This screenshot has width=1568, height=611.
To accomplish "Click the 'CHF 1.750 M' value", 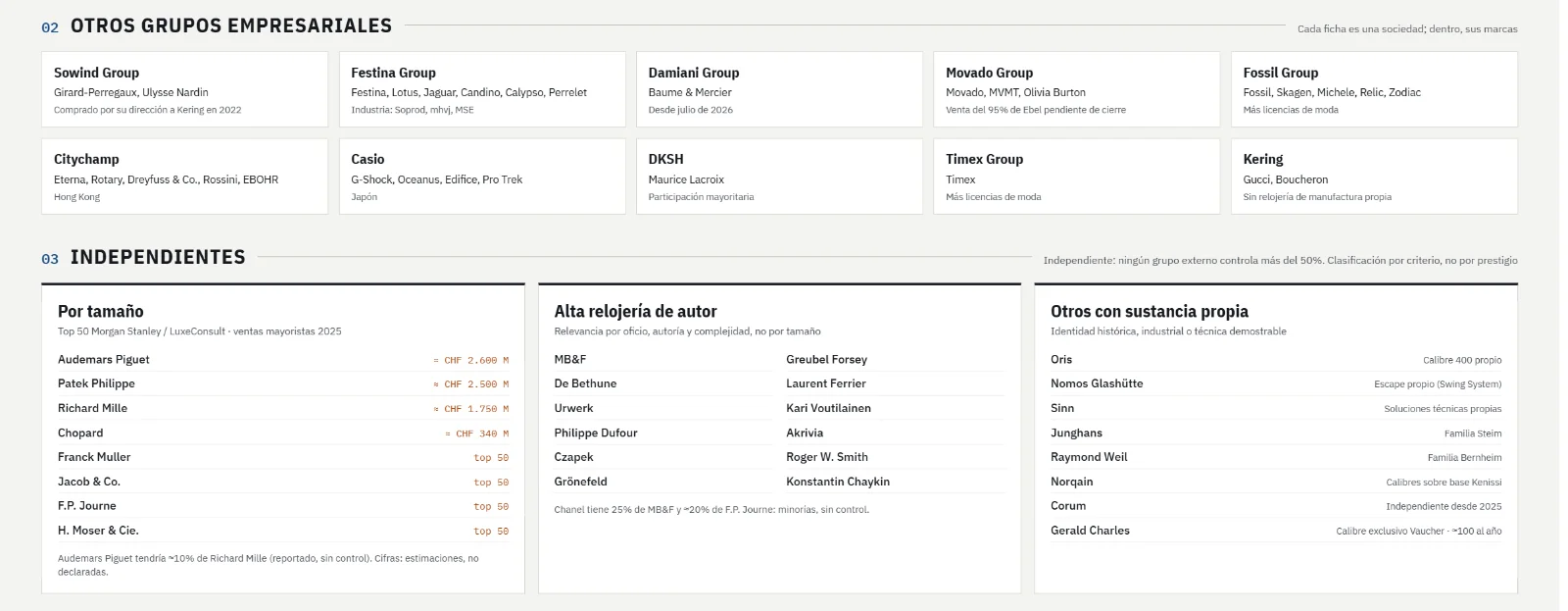I will point(471,409).
